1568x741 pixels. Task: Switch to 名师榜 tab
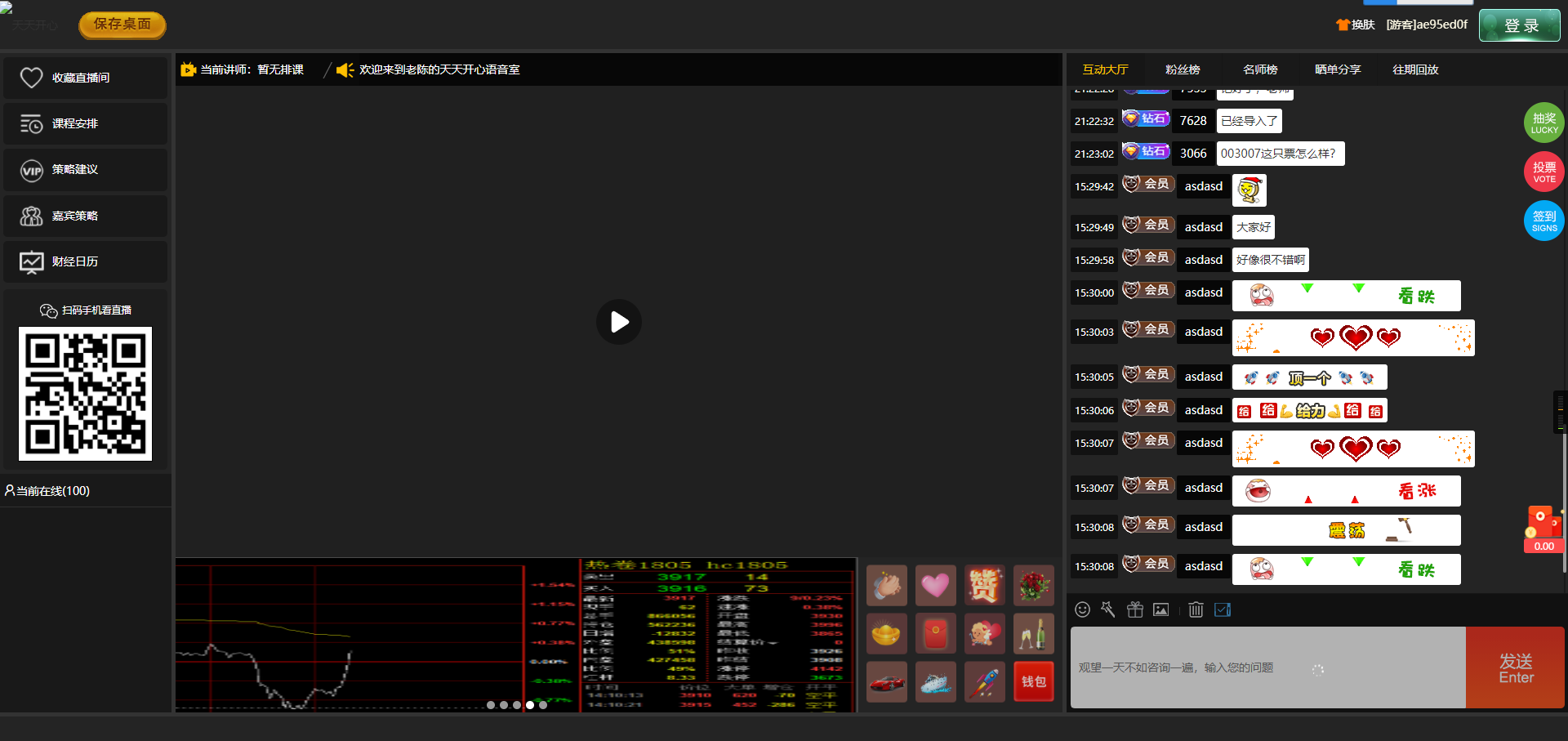pyautogui.click(x=1260, y=69)
